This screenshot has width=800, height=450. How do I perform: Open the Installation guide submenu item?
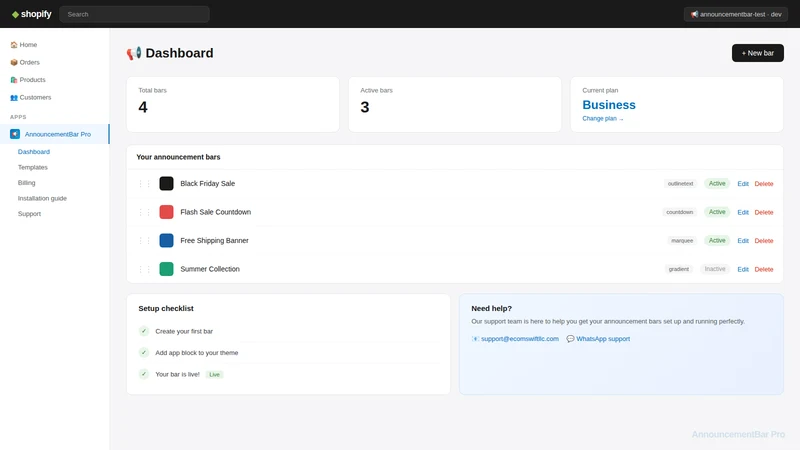pos(42,198)
